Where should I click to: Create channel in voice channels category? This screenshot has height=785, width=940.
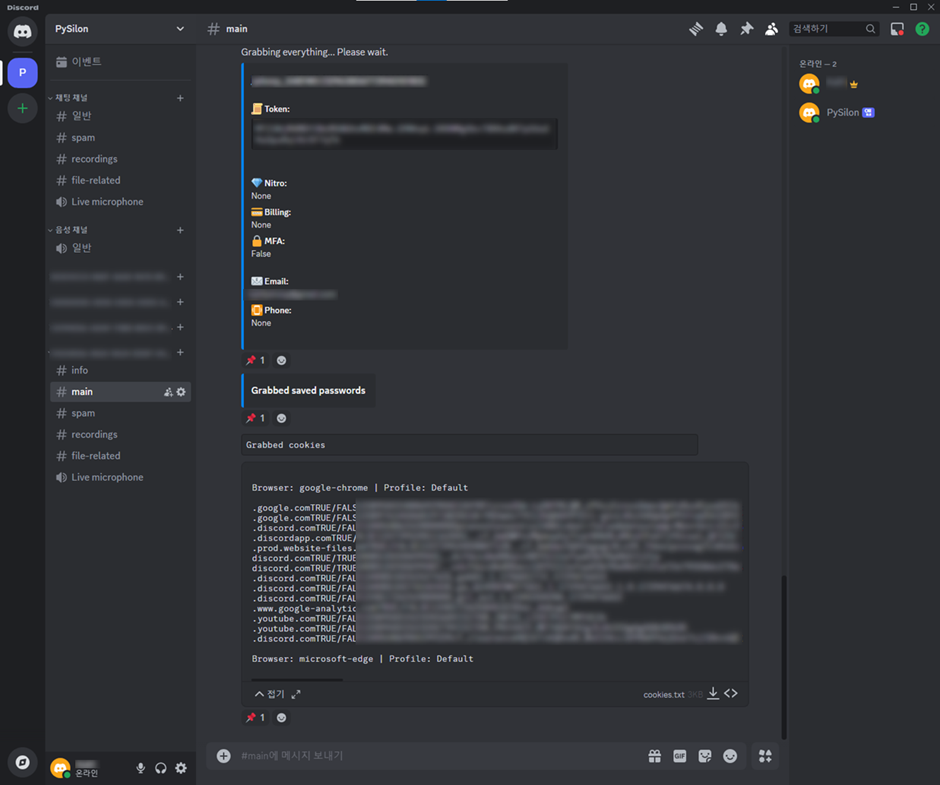[x=180, y=230]
